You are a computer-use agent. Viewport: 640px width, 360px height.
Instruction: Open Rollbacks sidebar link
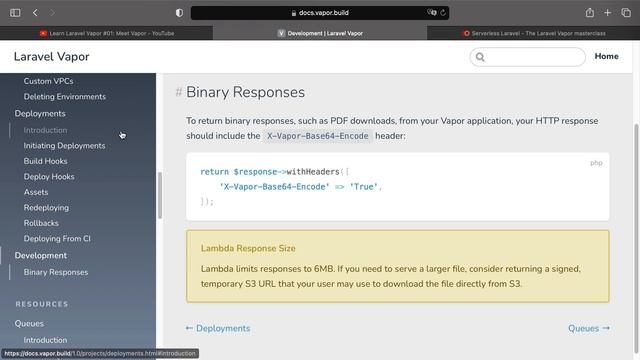(41, 223)
